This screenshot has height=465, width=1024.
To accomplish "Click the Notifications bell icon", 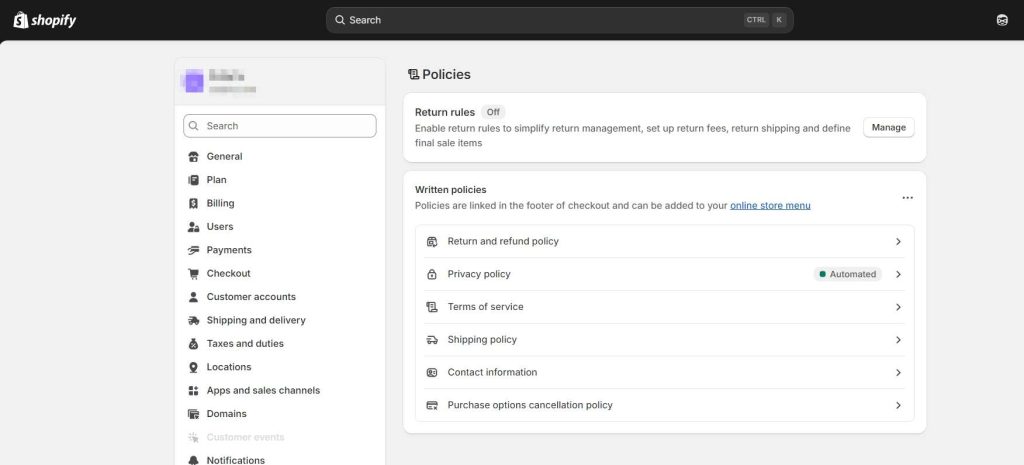I will (x=193, y=460).
